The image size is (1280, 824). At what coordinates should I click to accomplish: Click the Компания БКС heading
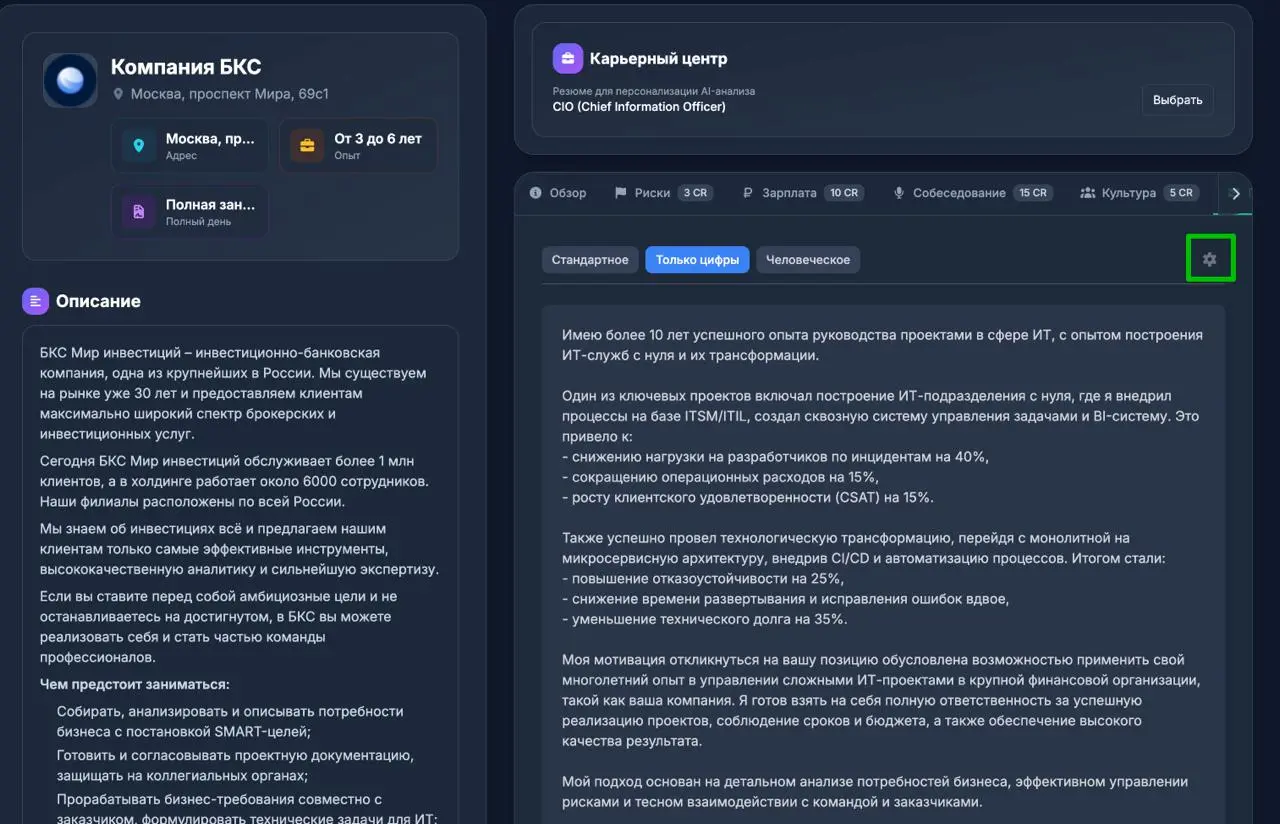click(186, 67)
